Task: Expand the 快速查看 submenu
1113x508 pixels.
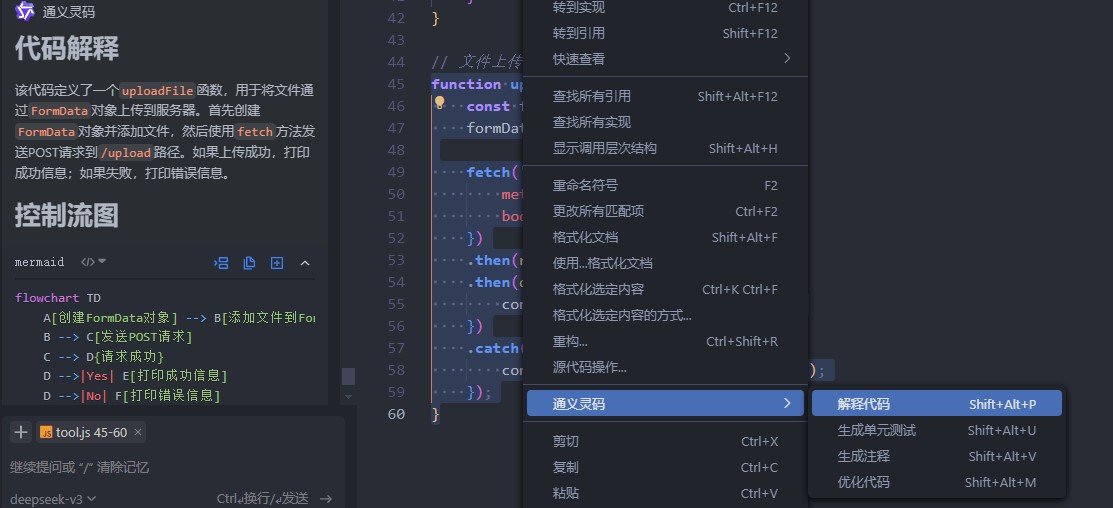Action: point(665,59)
